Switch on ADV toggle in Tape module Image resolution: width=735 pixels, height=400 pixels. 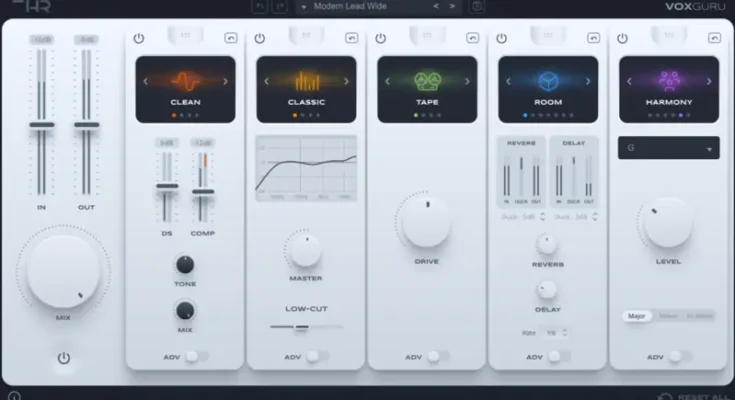click(x=437, y=356)
